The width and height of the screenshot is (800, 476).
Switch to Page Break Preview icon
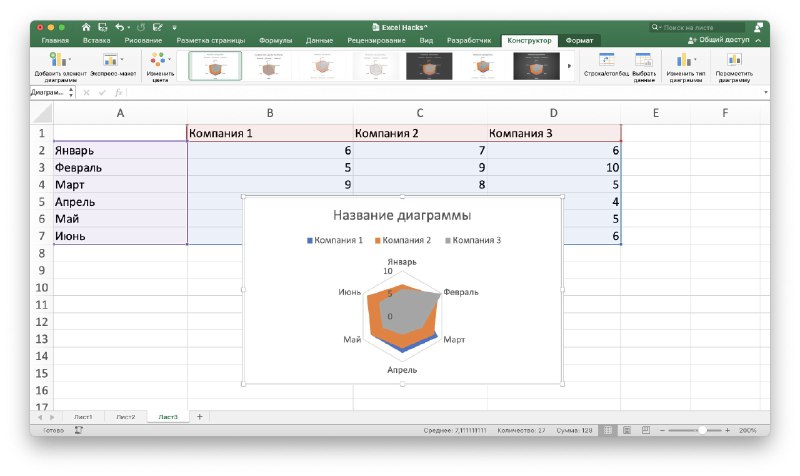pos(646,431)
